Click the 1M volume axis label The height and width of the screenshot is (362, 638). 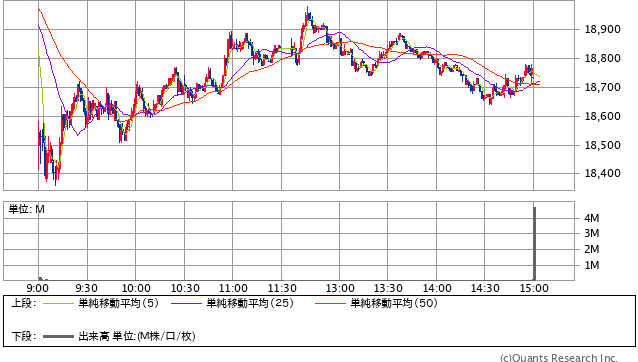coord(592,265)
